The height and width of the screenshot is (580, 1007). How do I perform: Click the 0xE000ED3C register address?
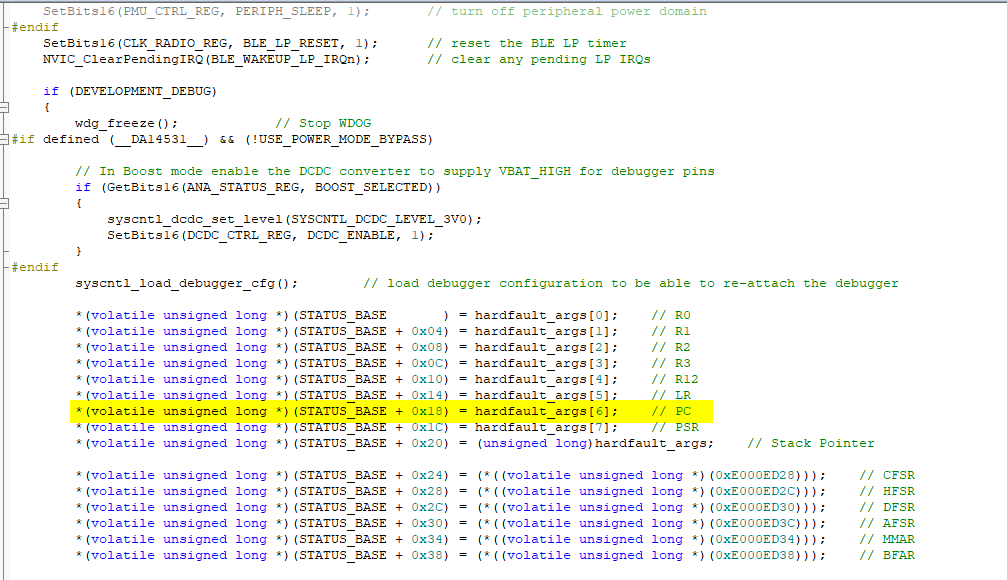pos(755,523)
